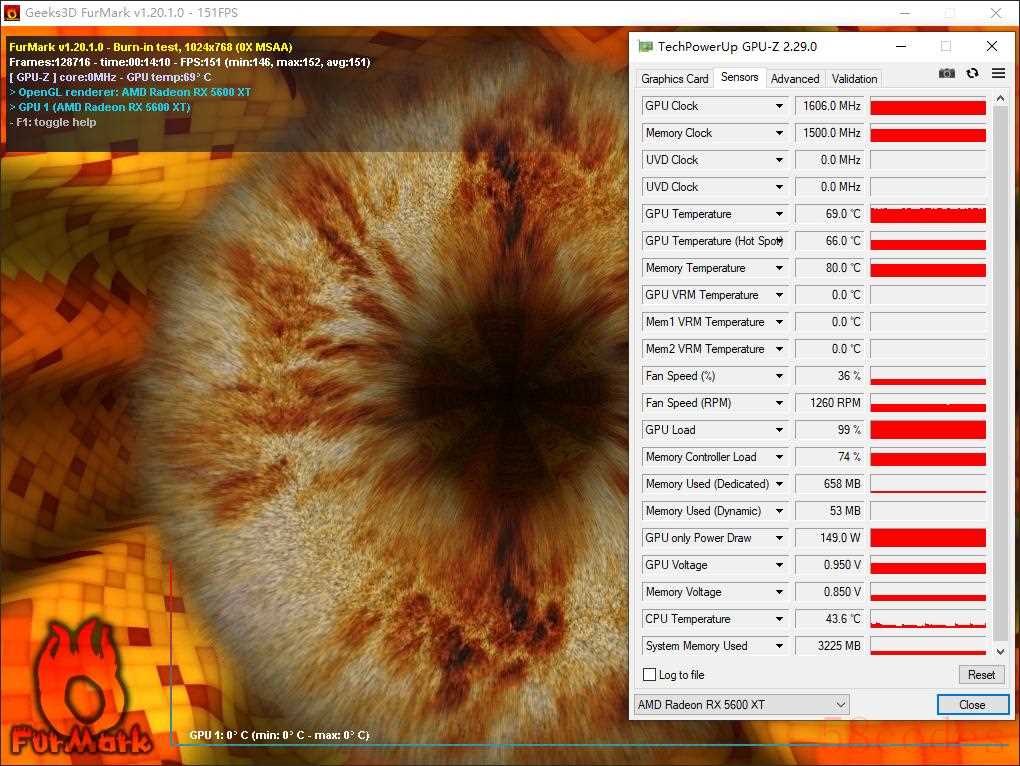Open the GPU Clock sensor dropdown
This screenshot has width=1020, height=766.
779,106
